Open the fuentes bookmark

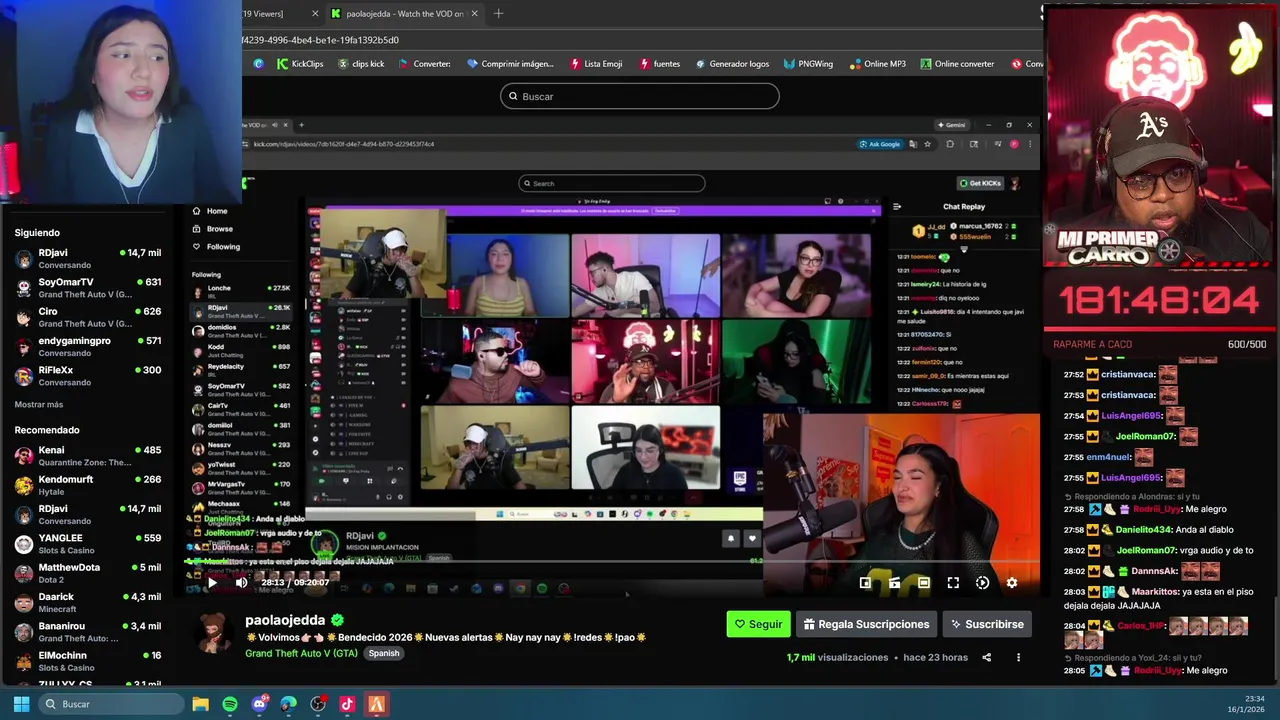click(659, 64)
